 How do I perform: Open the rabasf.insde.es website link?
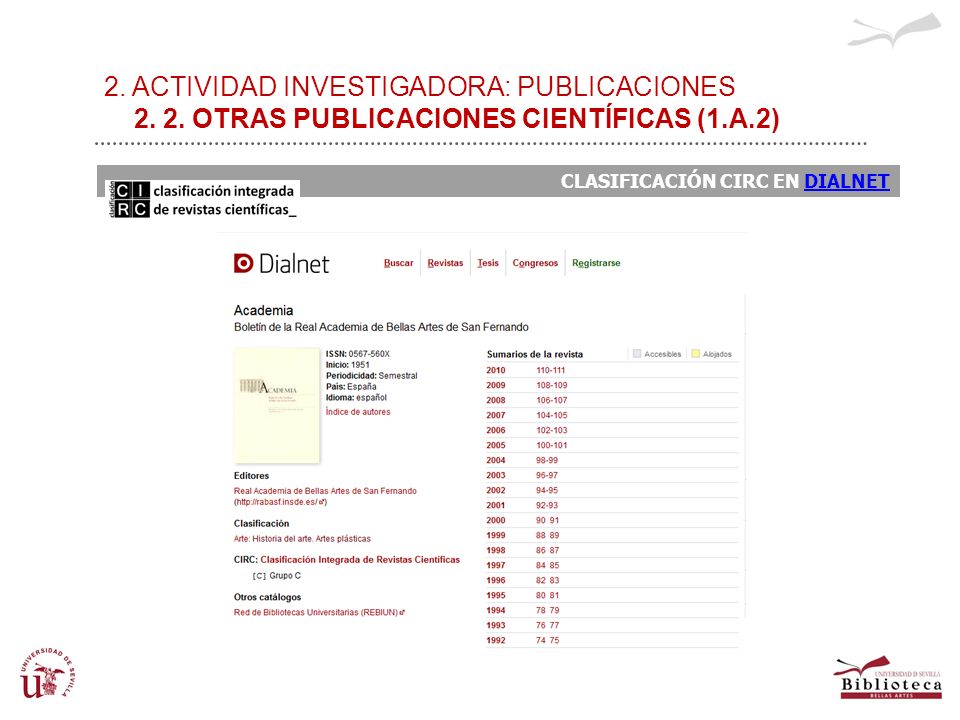280,502
